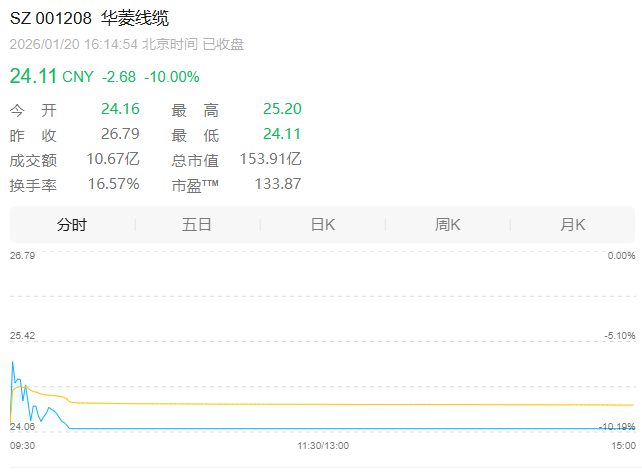Click the 成交额 value 10.67亿

point(113,159)
